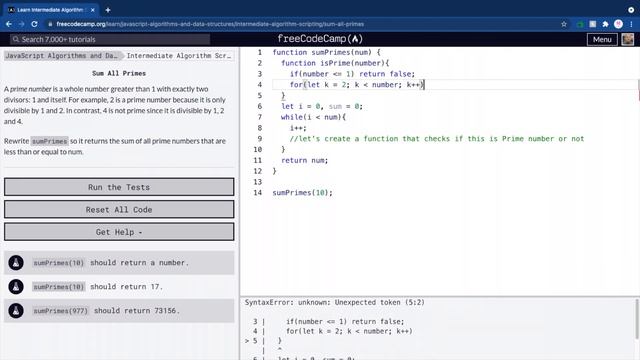Screen dimensions: 640x360
Task: Click the green comment line in editor
Action: [x=437, y=139]
